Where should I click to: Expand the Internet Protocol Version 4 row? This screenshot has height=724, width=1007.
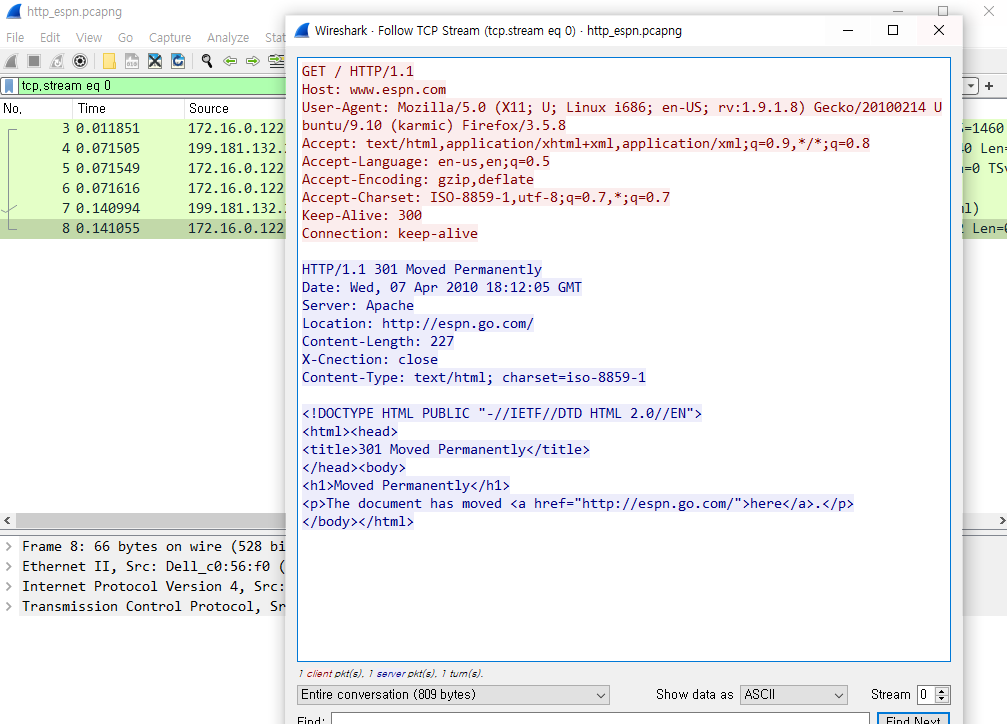[x=8, y=587]
